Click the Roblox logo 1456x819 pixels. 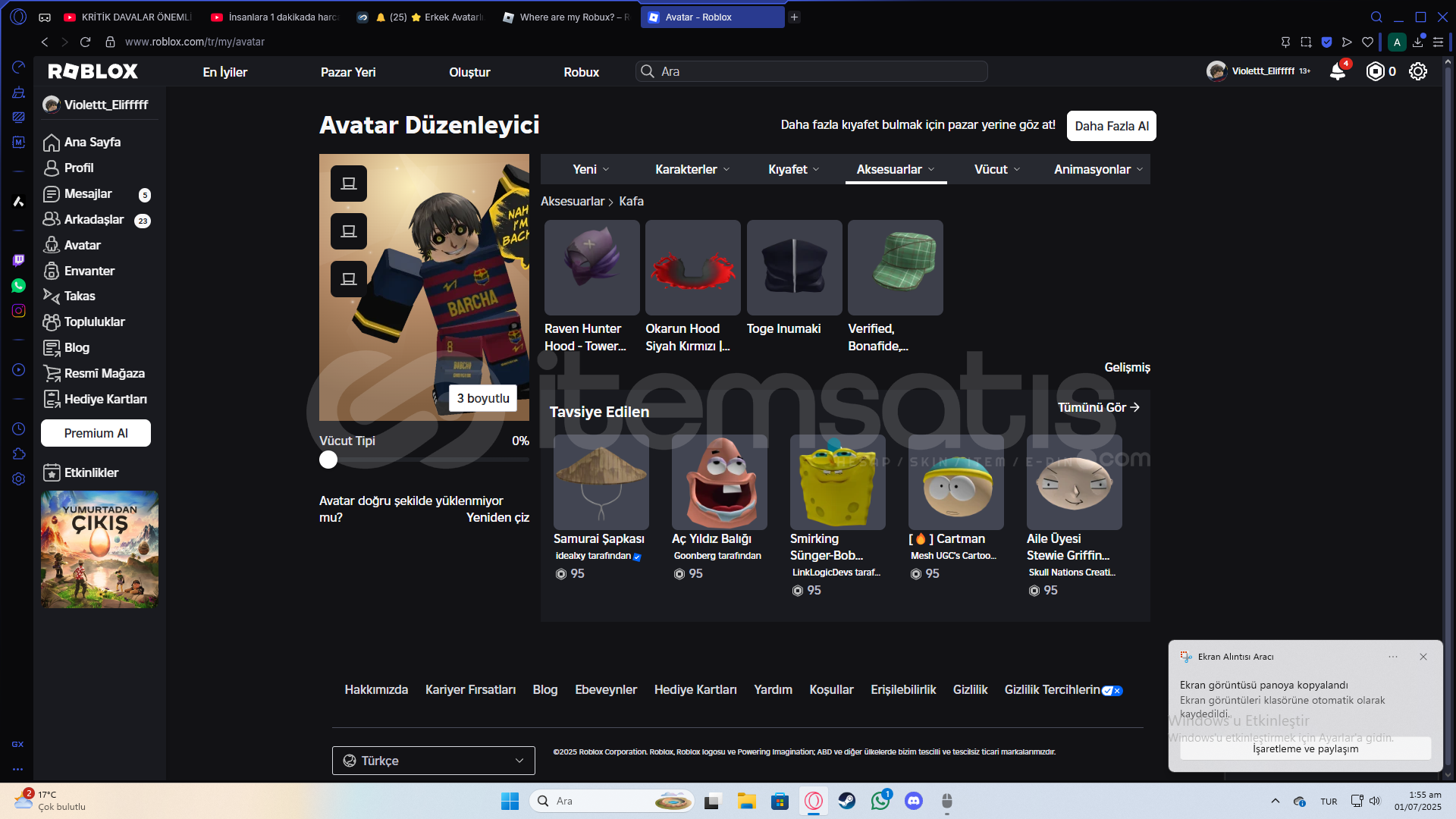click(x=93, y=71)
